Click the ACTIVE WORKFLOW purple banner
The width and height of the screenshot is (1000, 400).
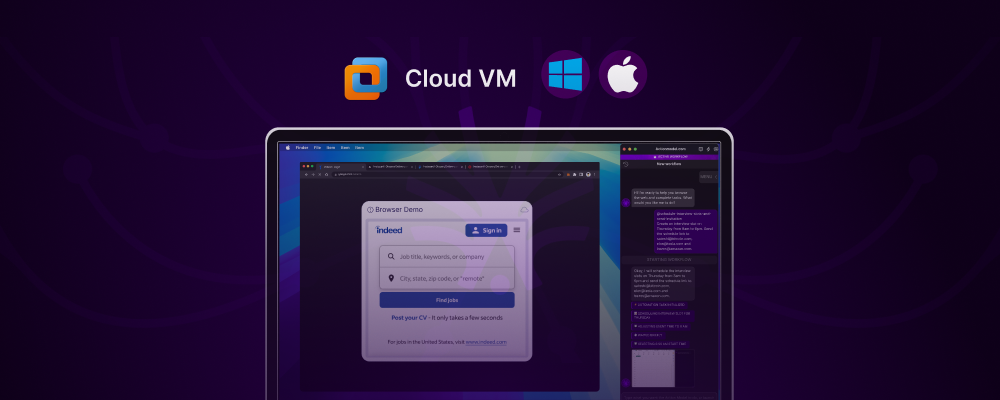[x=670, y=156]
